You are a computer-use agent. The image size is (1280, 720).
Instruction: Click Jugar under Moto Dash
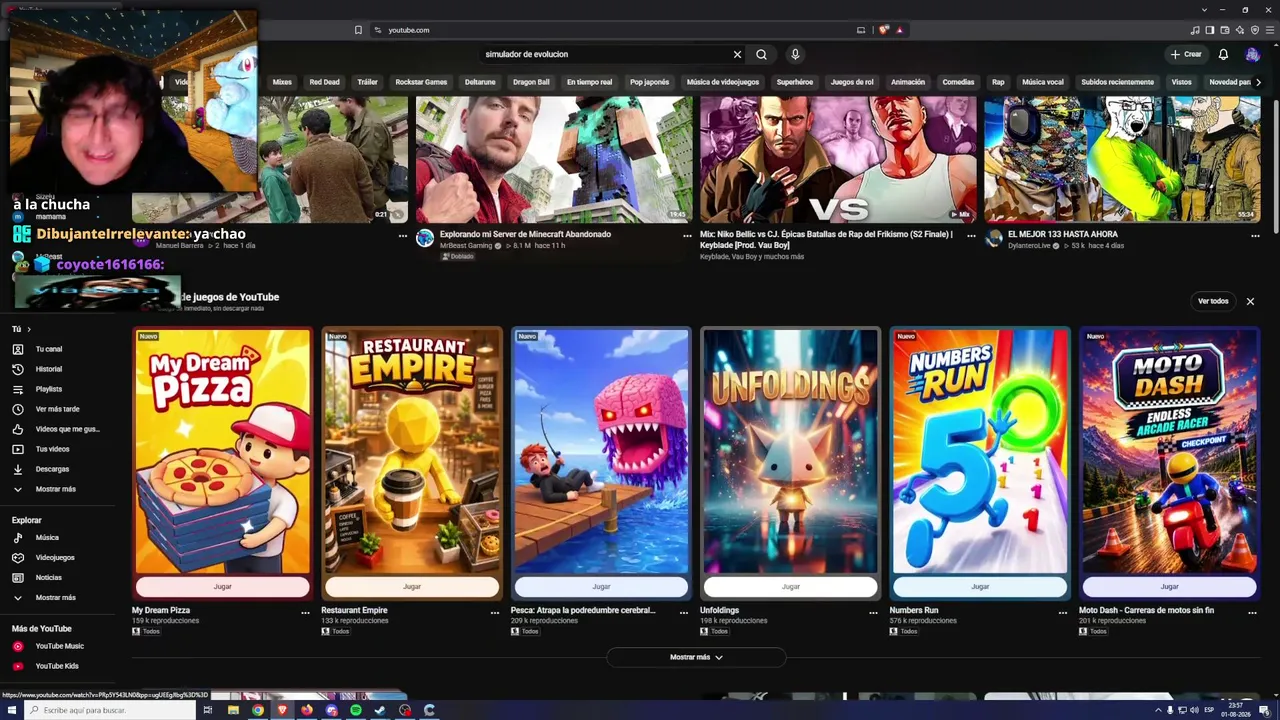coord(1169,587)
